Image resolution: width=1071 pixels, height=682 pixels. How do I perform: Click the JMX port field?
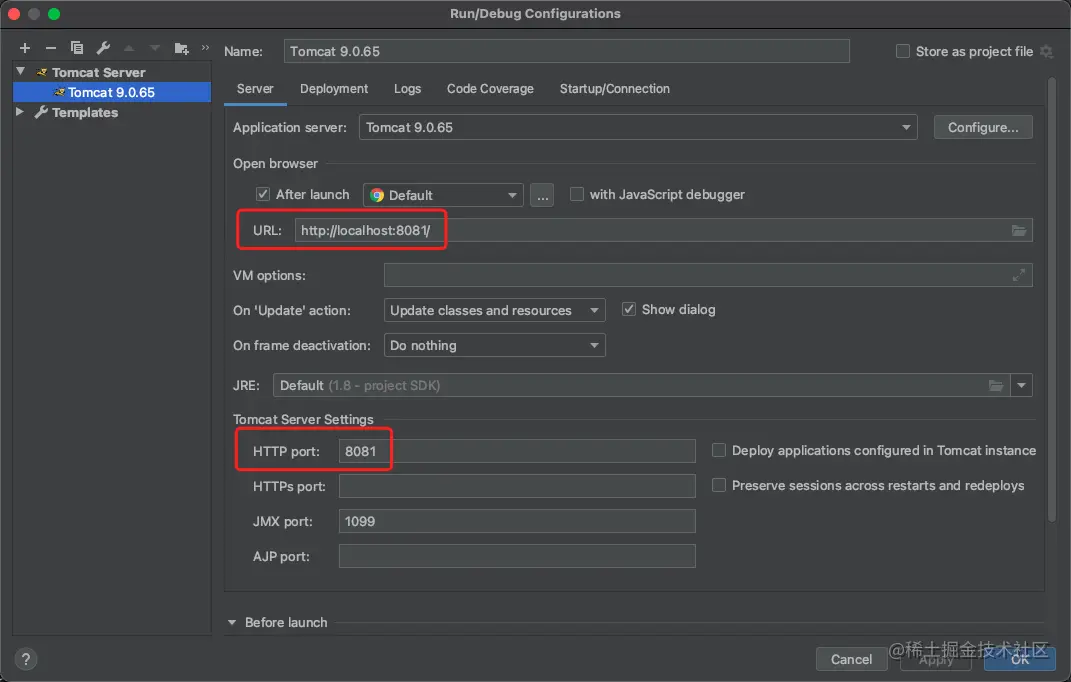coord(517,521)
